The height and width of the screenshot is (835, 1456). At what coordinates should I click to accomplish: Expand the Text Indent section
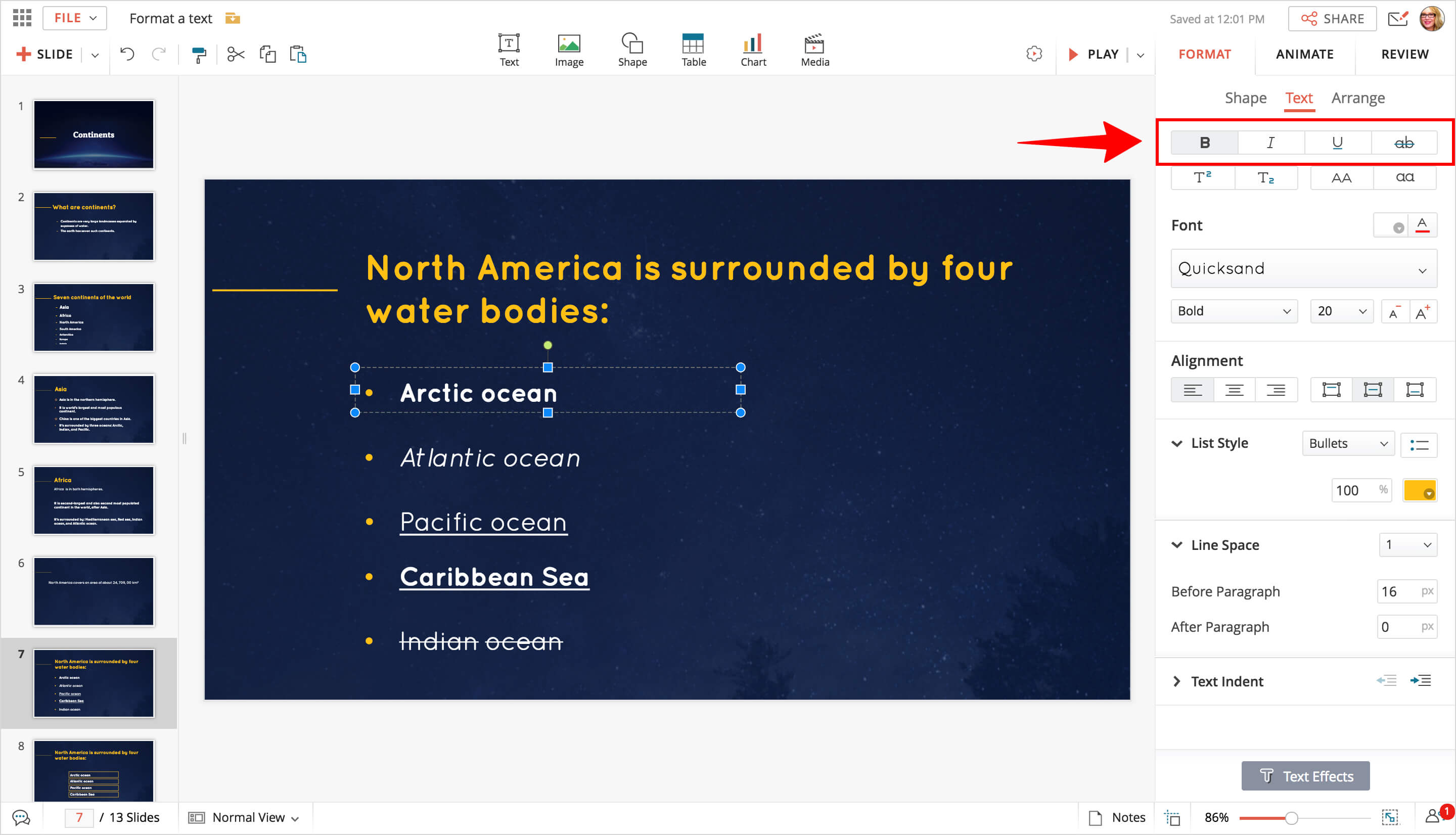(1177, 681)
